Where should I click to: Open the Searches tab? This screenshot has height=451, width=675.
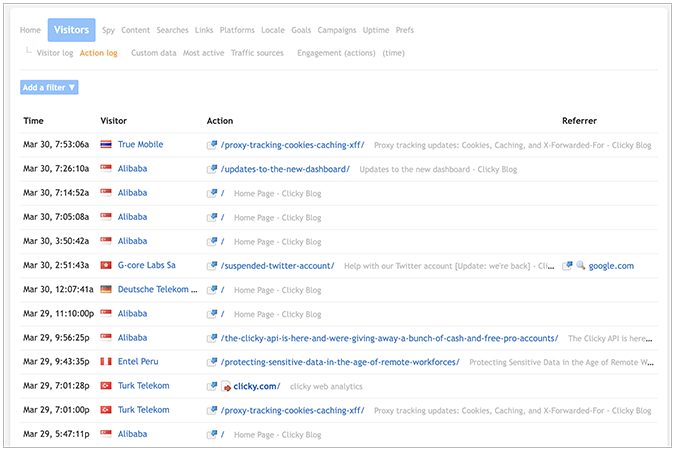(172, 30)
